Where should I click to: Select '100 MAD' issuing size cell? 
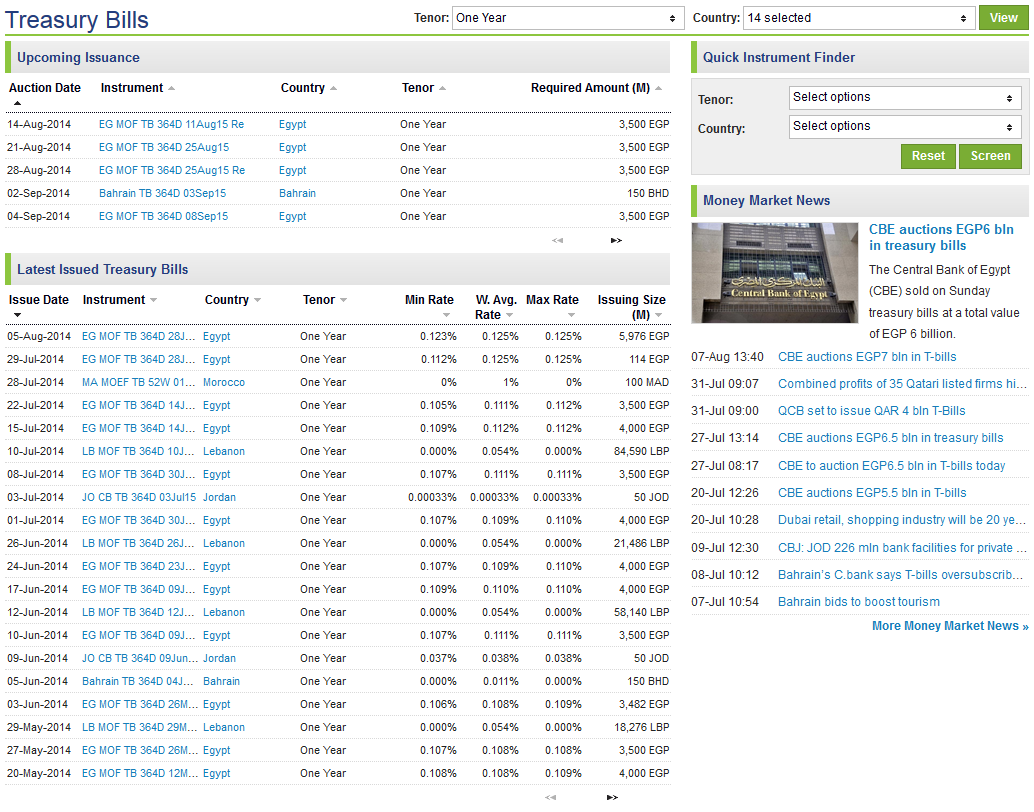pyautogui.click(x=647, y=383)
